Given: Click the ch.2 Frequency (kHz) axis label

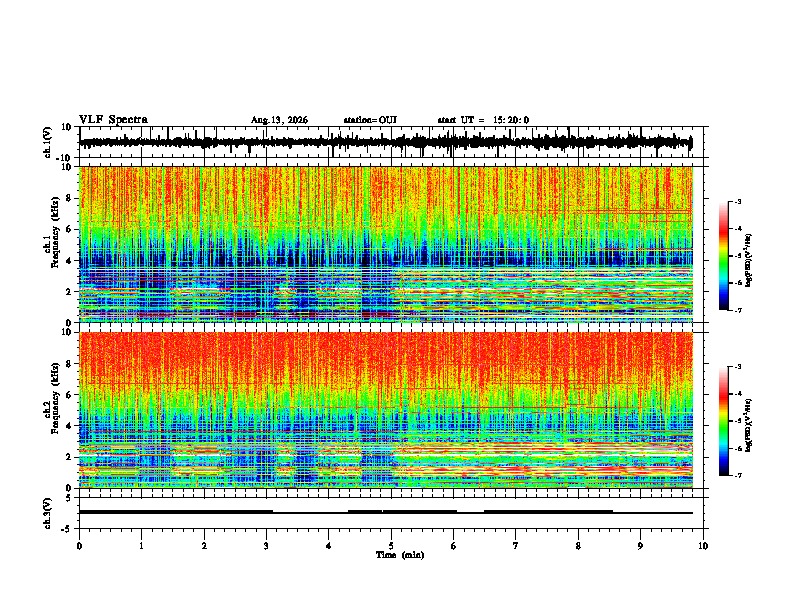Looking at the screenshot, I should 51,398.
